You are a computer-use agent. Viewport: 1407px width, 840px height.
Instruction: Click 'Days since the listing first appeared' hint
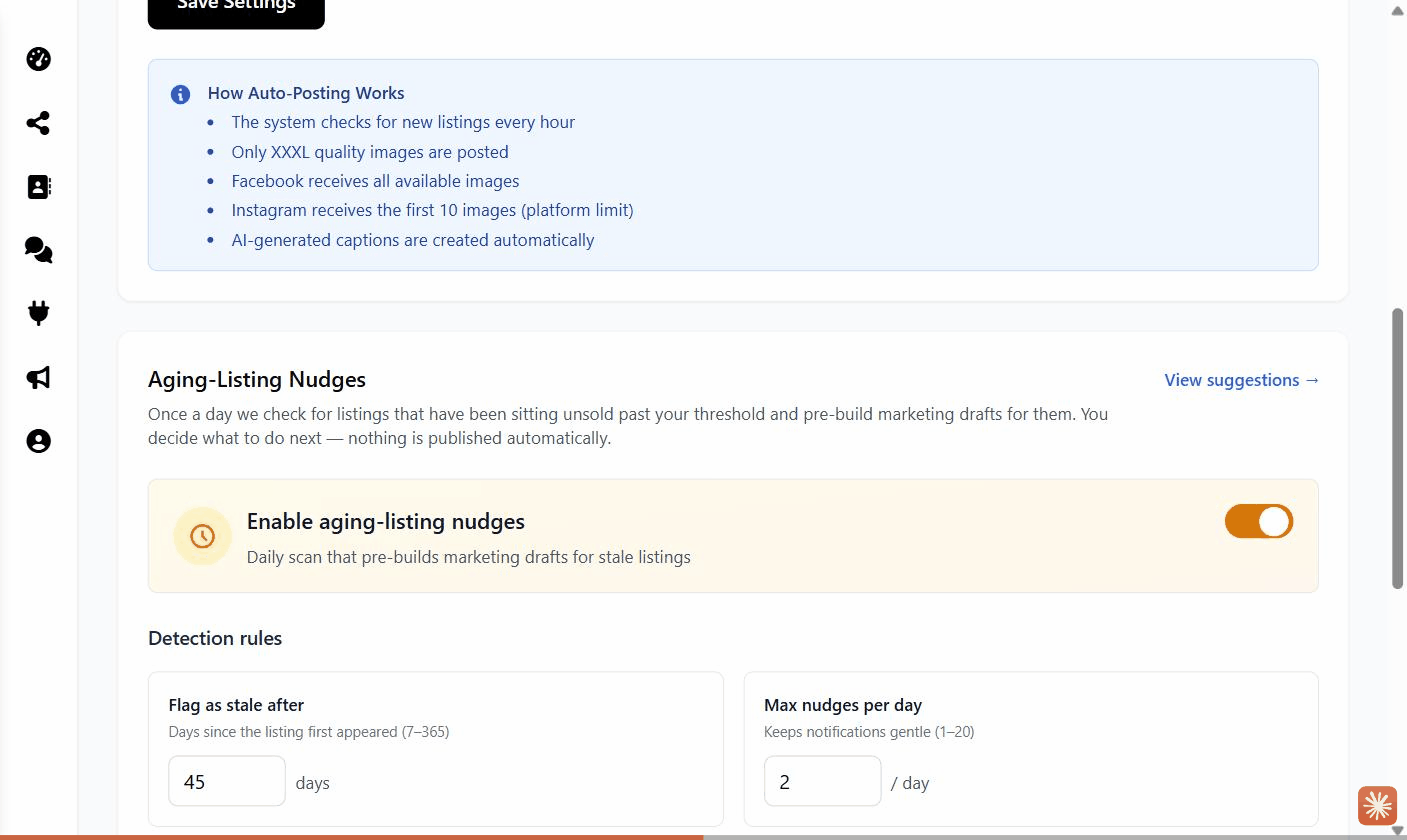[309, 732]
